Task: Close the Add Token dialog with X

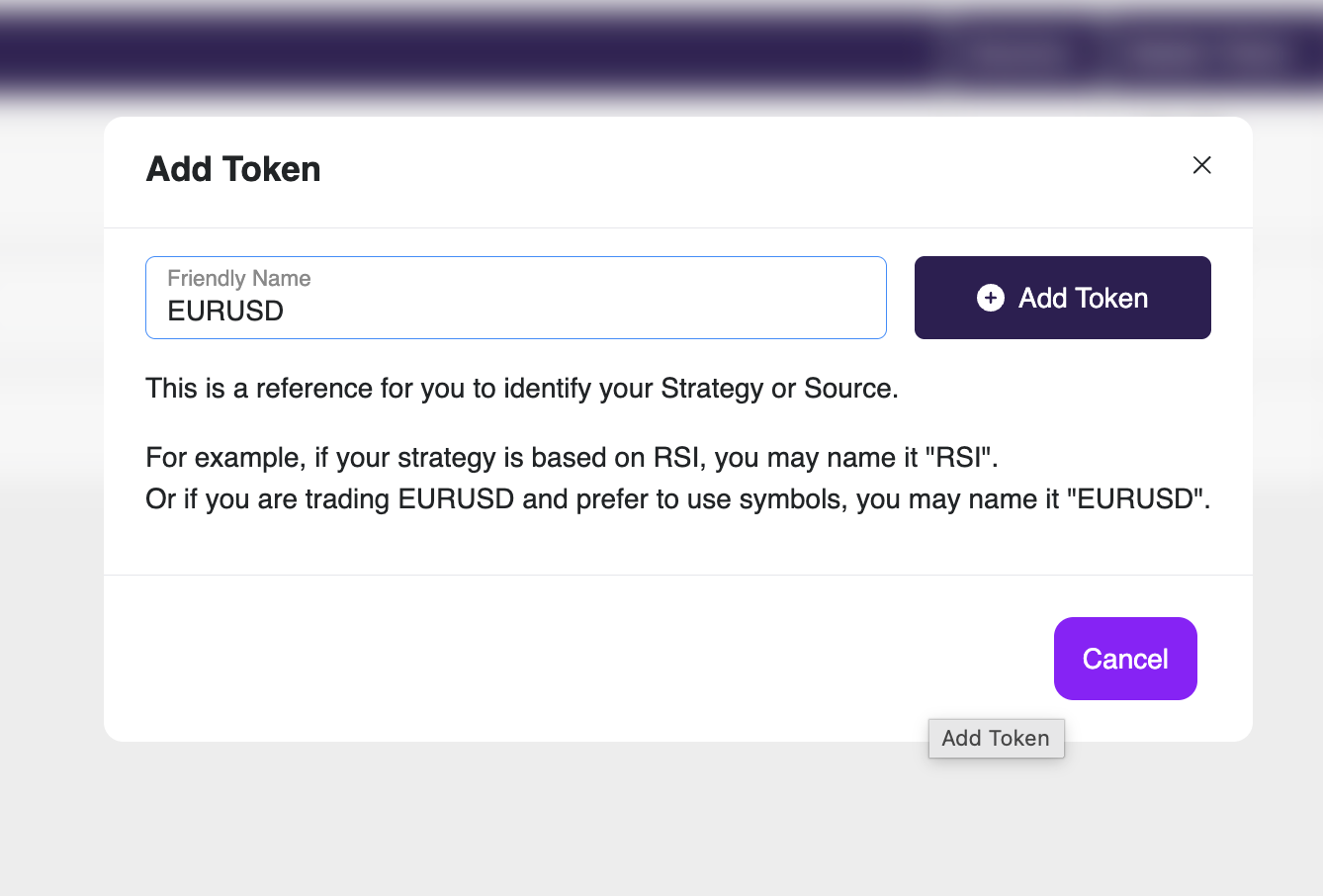Action: pos(1201,165)
